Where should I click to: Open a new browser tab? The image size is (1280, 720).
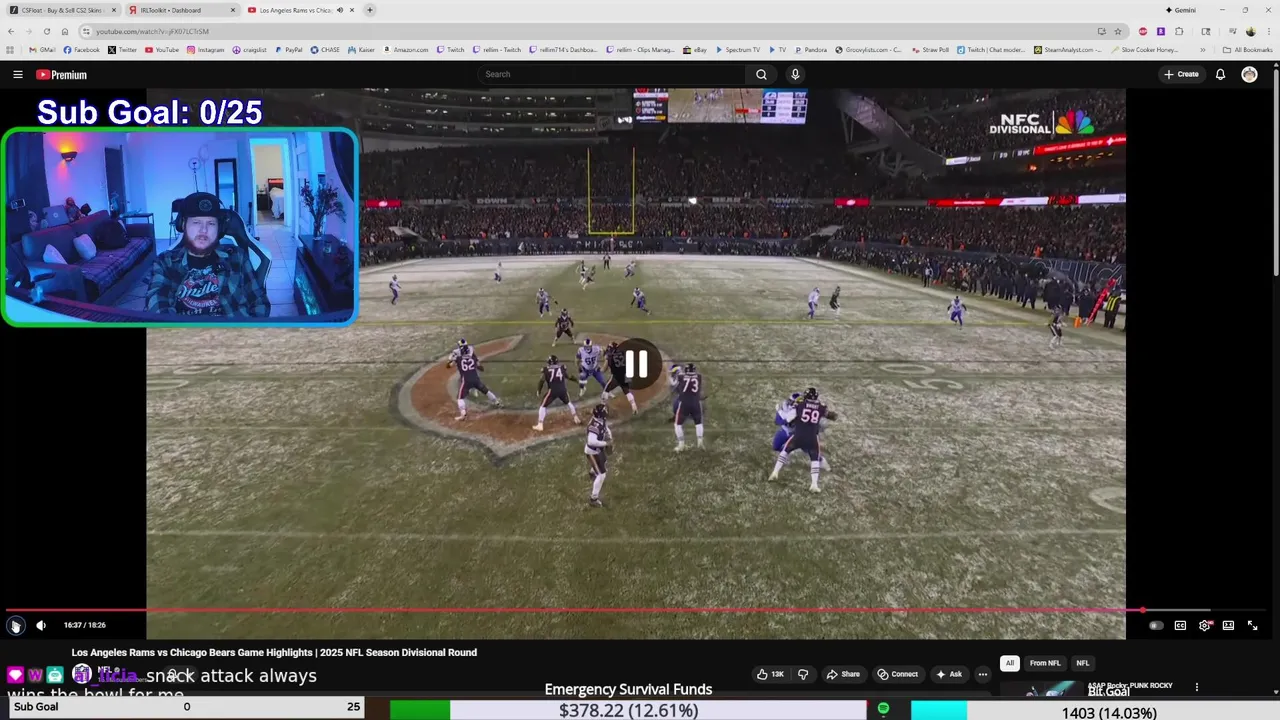coord(370,10)
